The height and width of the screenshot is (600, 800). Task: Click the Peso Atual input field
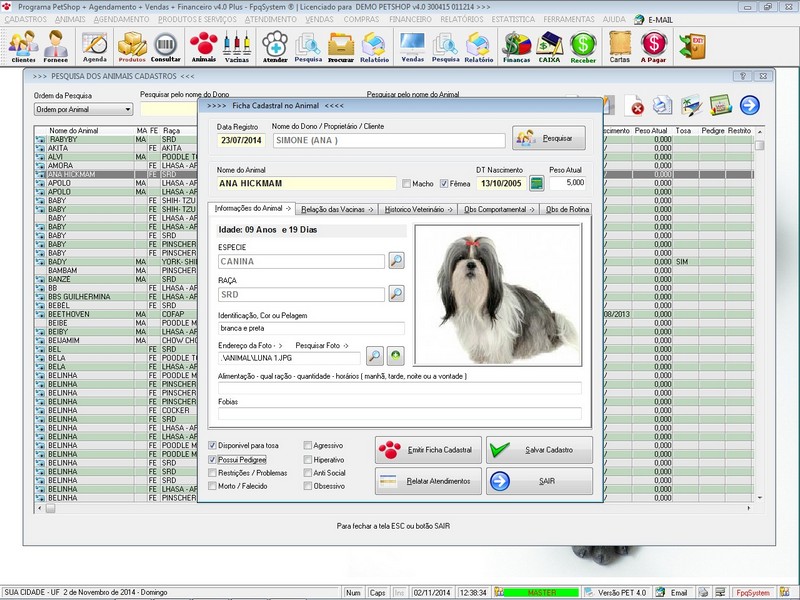click(x=568, y=184)
